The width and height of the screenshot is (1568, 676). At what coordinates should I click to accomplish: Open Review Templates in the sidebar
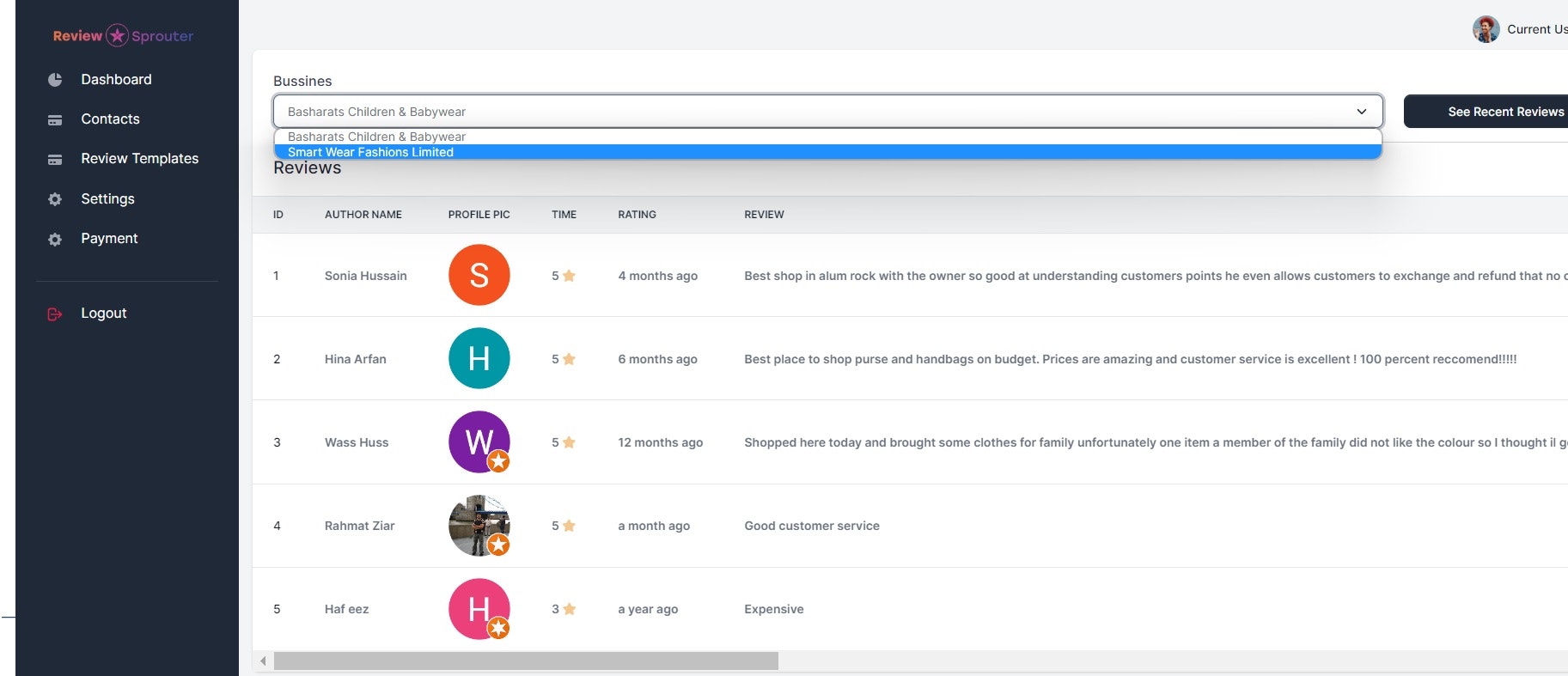click(x=139, y=158)
